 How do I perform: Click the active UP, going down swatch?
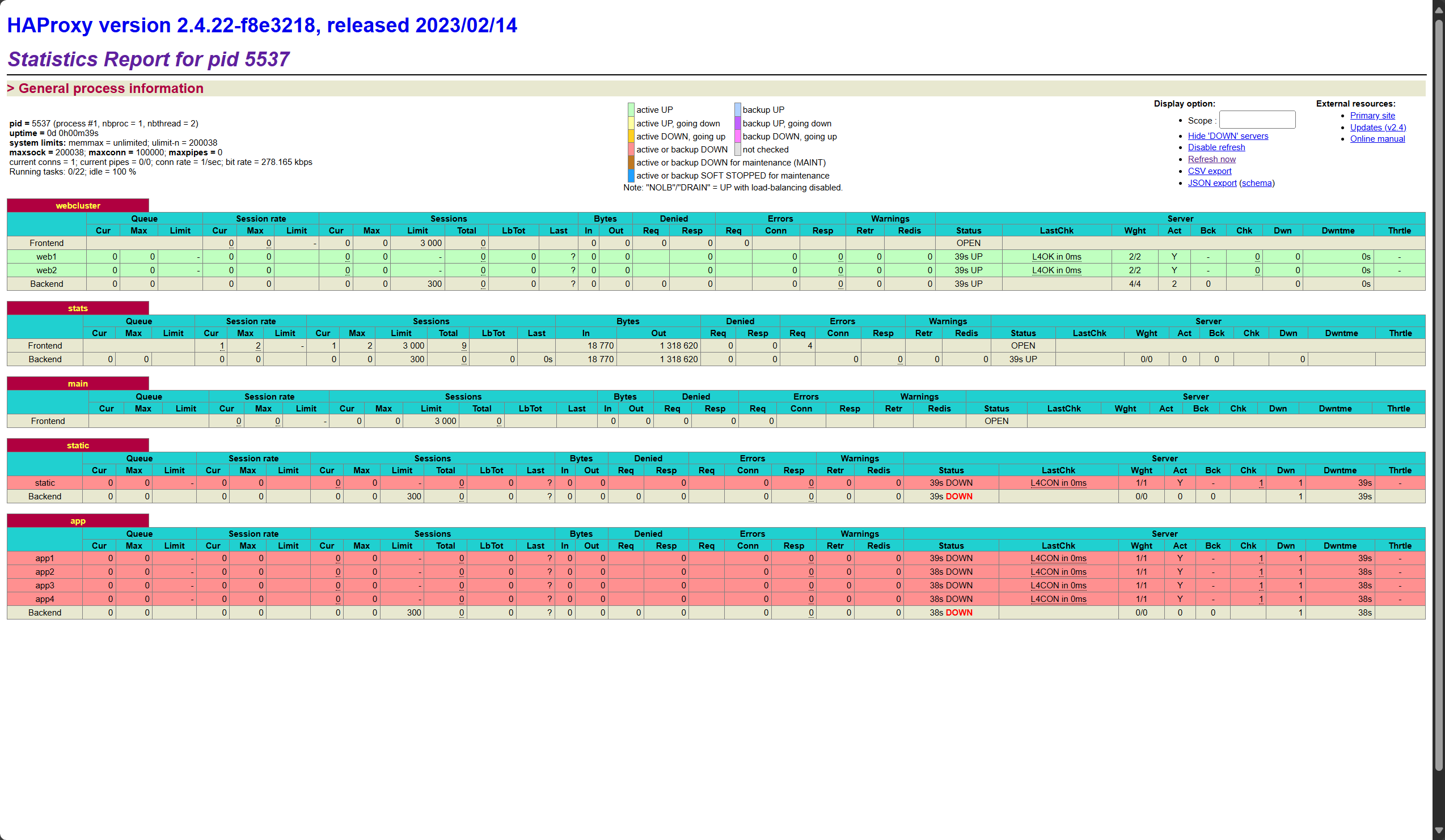pos(631,123)
